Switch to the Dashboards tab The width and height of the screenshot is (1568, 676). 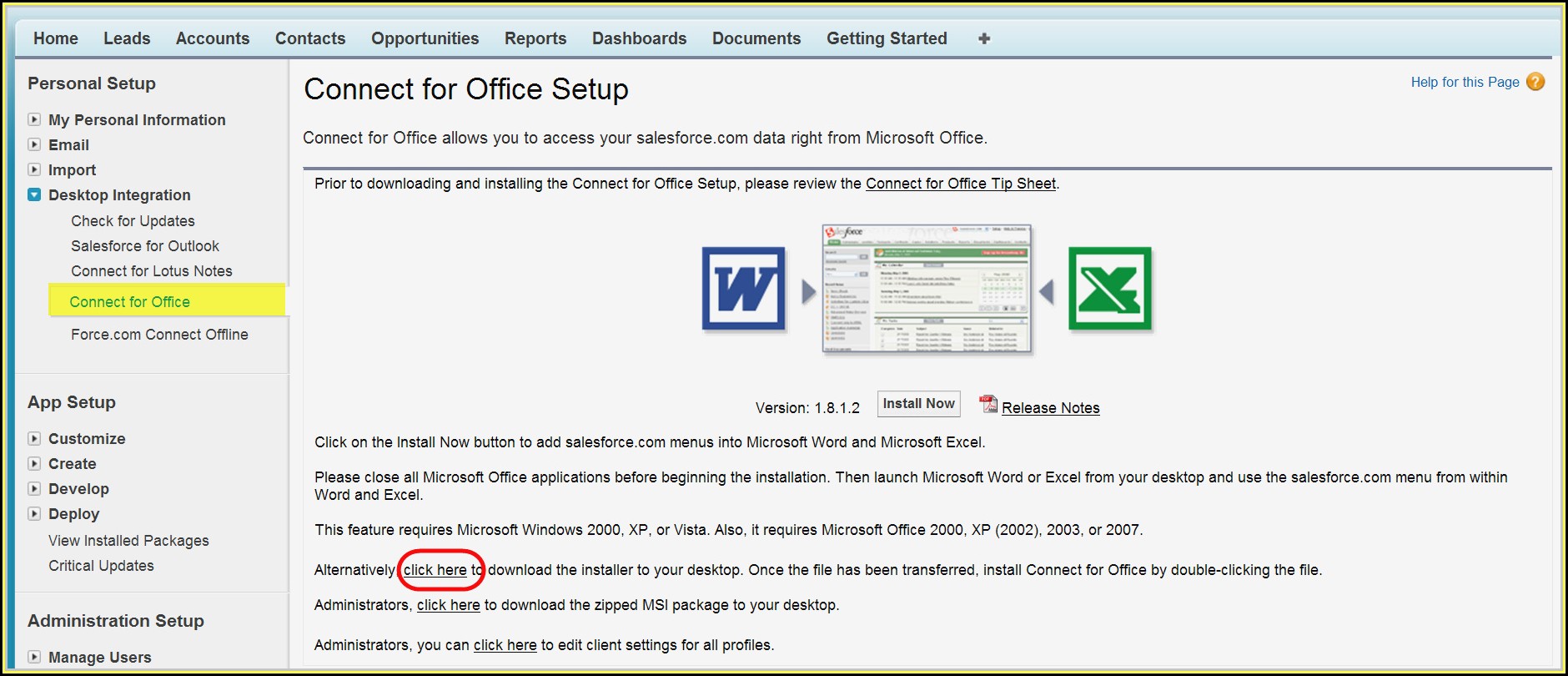click(x=640, y=38)
